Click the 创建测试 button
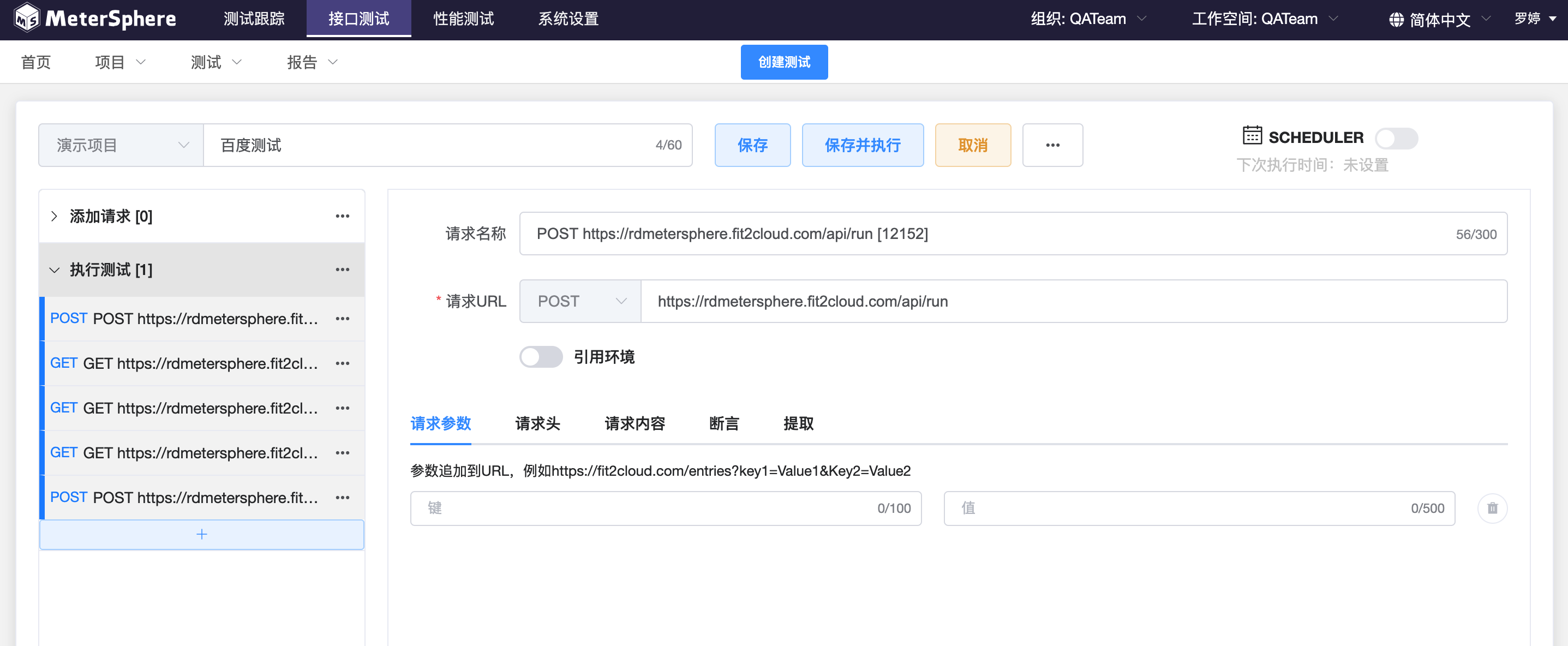Viewport: 1568px width, 646px height. coord(783,62)
